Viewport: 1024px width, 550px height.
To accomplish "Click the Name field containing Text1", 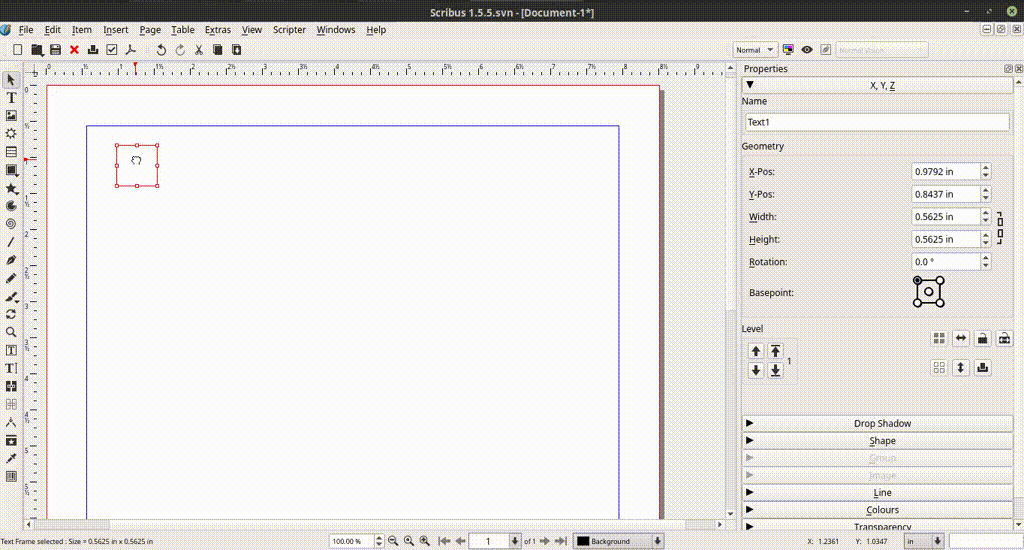I will pyautogui.click(x=877, y=122).
